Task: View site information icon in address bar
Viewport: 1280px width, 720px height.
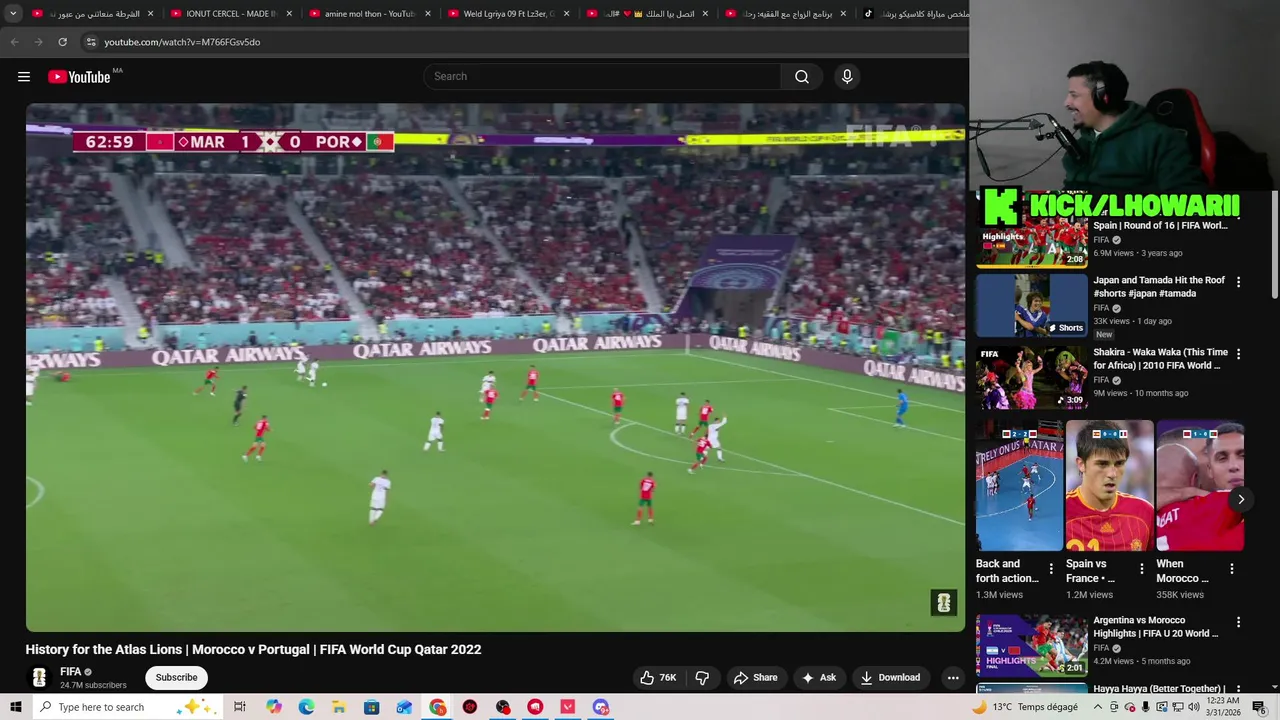Action: coord(91,42)
